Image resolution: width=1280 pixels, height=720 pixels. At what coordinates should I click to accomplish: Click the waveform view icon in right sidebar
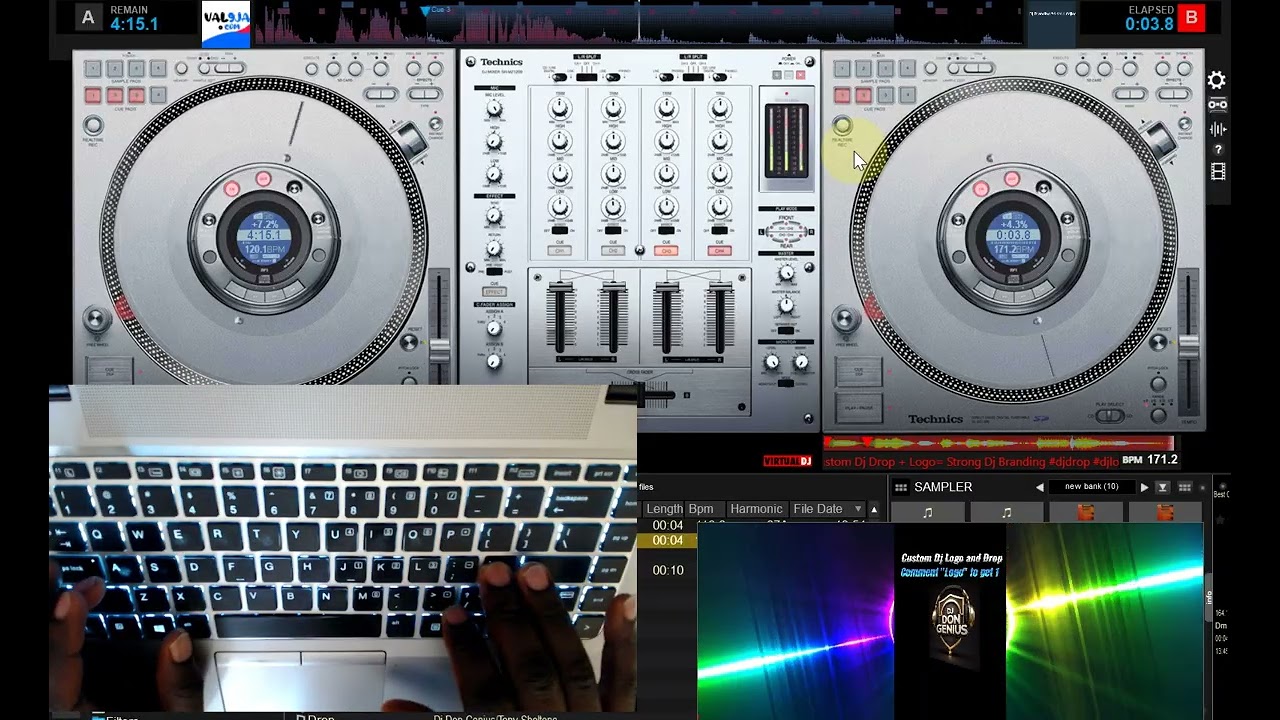(x=1217, y=129)
